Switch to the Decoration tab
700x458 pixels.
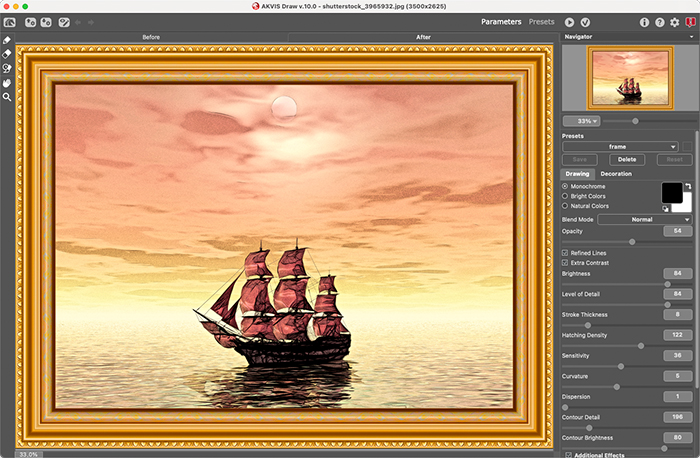[616, 174]
